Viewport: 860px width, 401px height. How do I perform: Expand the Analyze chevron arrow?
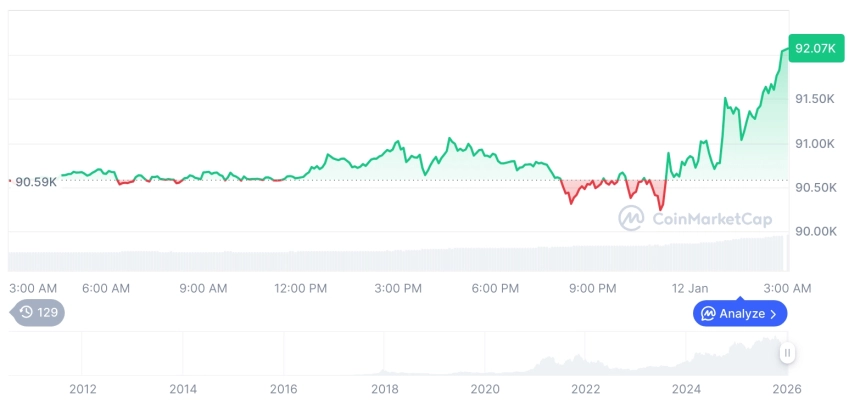point(773,314)
